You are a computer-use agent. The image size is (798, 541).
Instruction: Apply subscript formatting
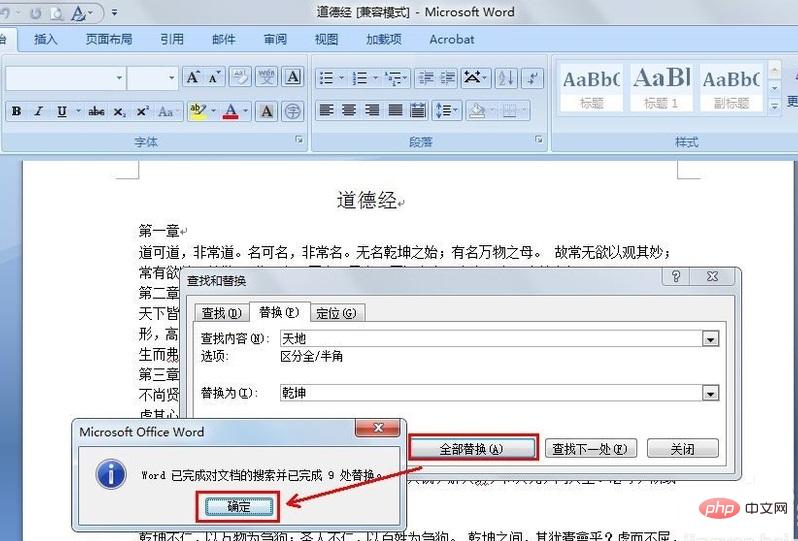tap(120, 112)
